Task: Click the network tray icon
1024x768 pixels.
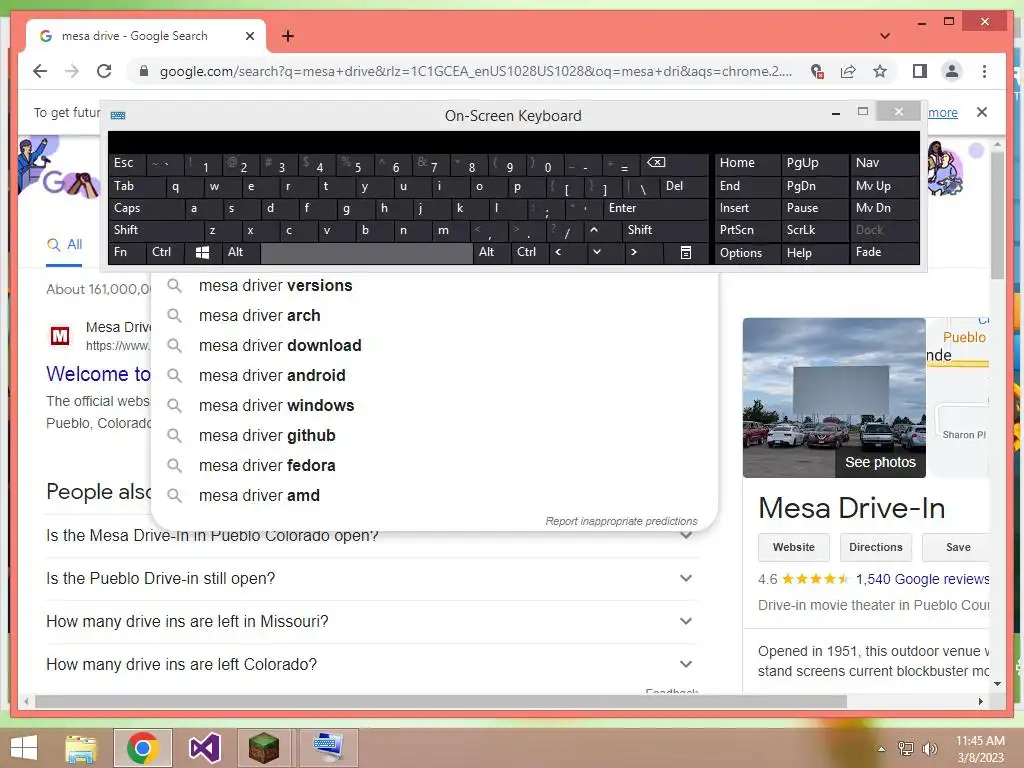Action: click(906, 748)
